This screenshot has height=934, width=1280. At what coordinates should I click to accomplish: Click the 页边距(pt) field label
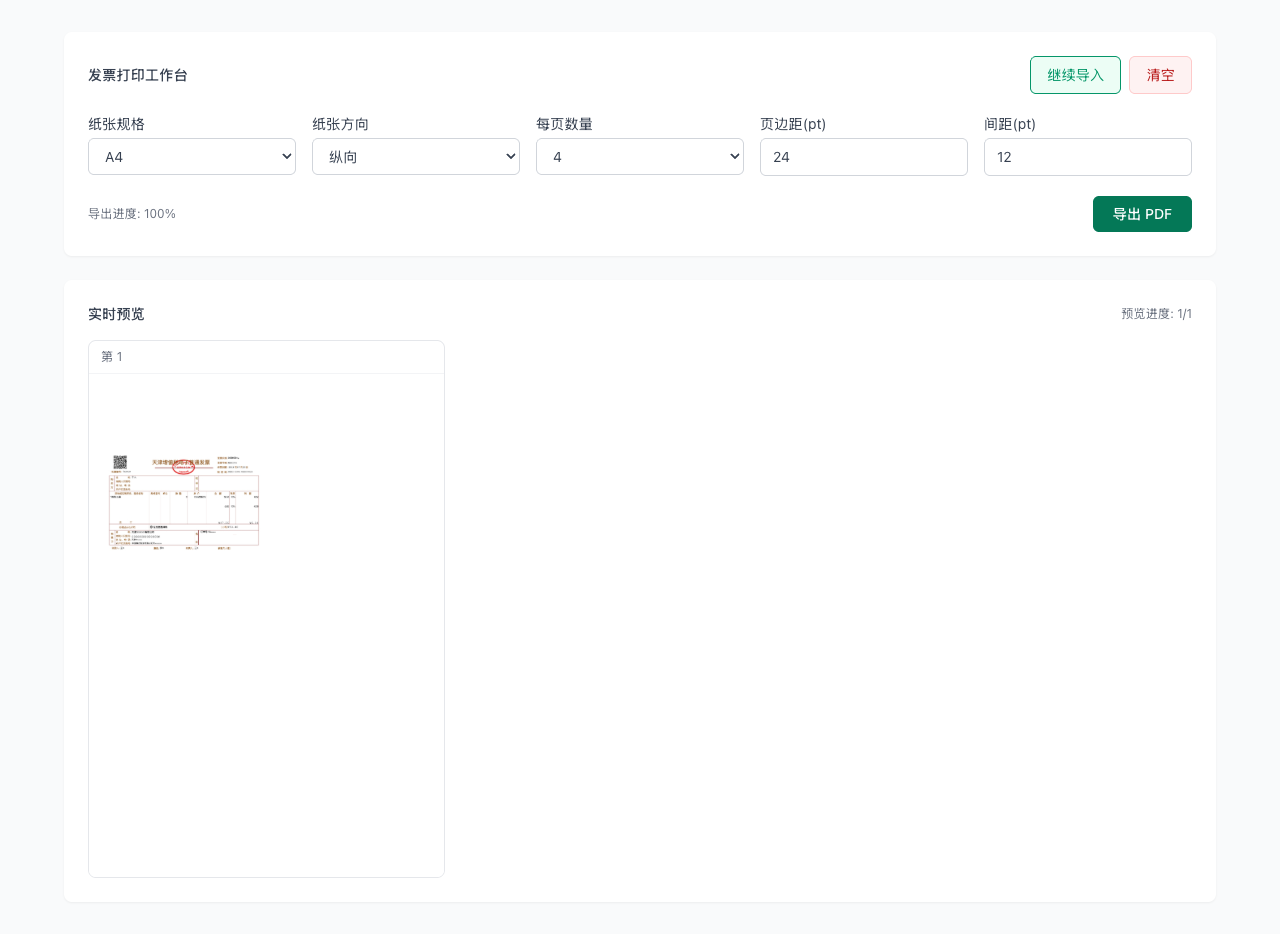(x=793, y=124)
